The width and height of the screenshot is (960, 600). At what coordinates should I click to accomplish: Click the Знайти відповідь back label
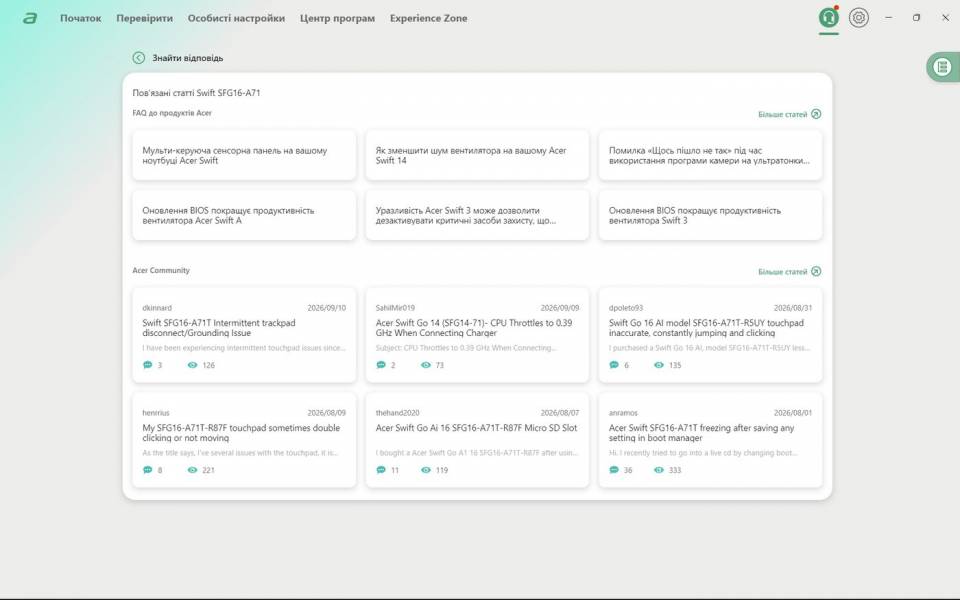tap(187, 58)
